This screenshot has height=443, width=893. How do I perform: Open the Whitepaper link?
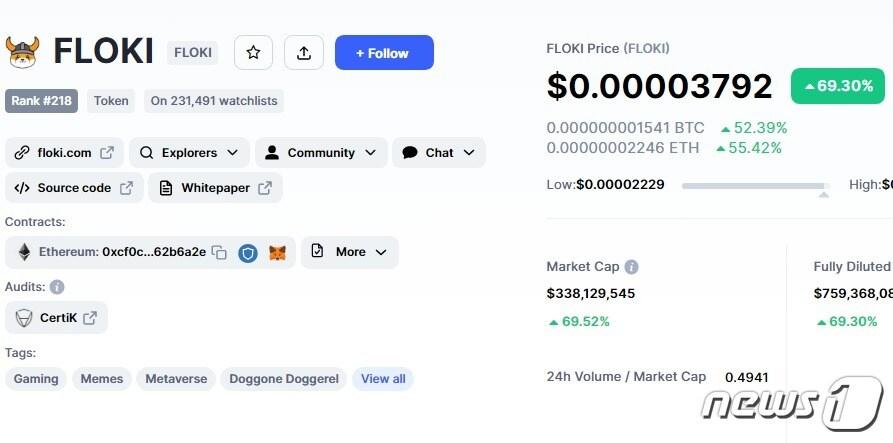(x=215, y=188)
